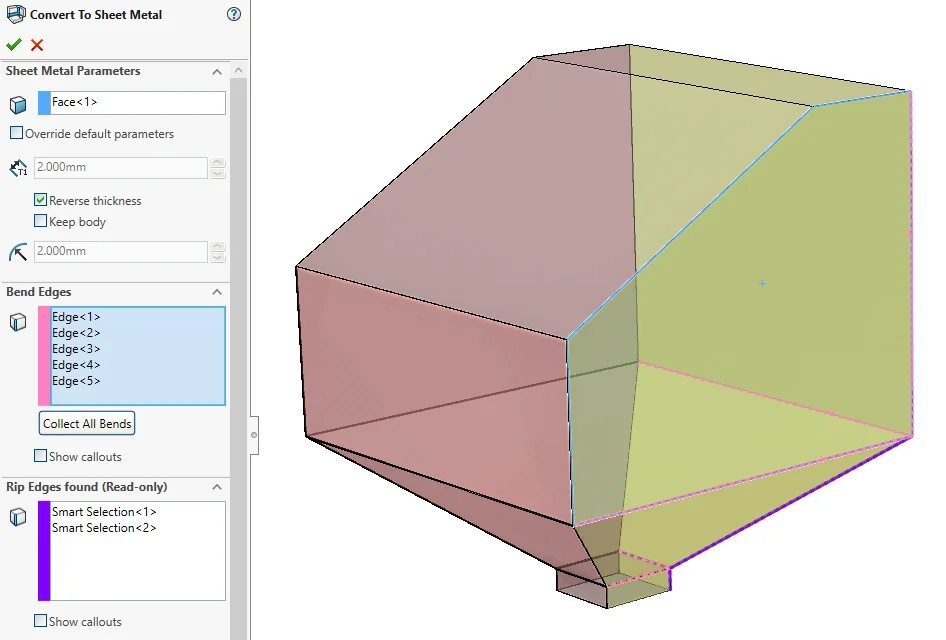Screen dimensions: 946x640
Task: Uncheck Reverse thickness
Action: click(41, 200)
